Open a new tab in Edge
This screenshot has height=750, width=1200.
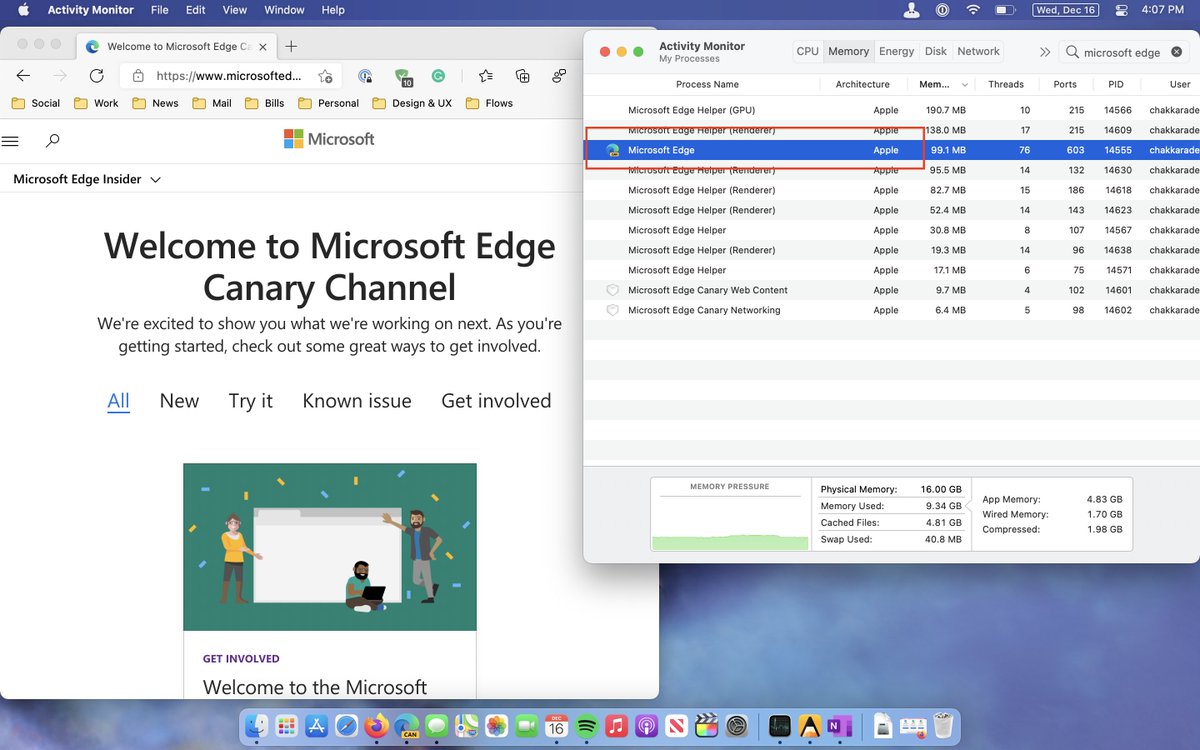click(x=291, y=46)
